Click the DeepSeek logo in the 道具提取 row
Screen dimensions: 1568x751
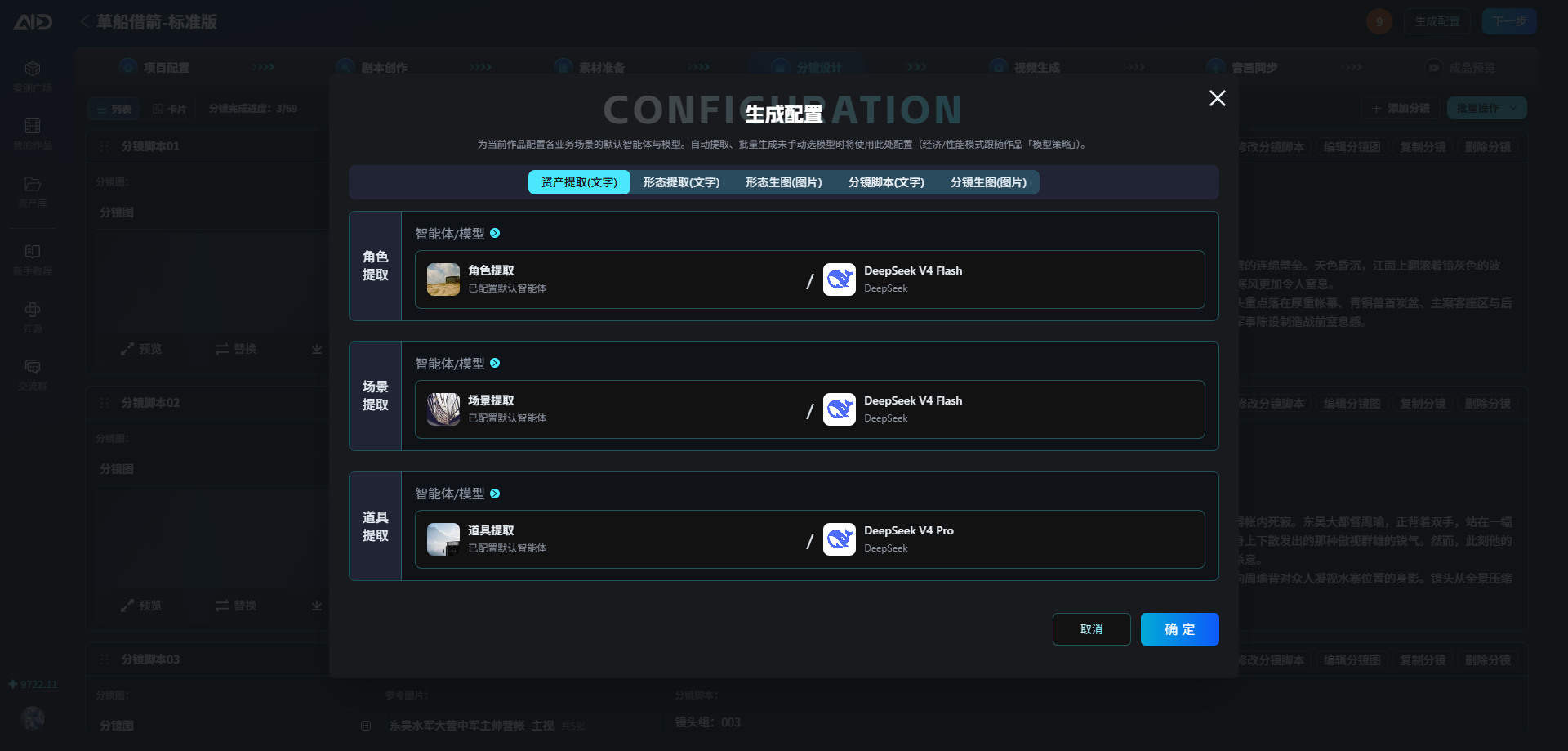840,539
